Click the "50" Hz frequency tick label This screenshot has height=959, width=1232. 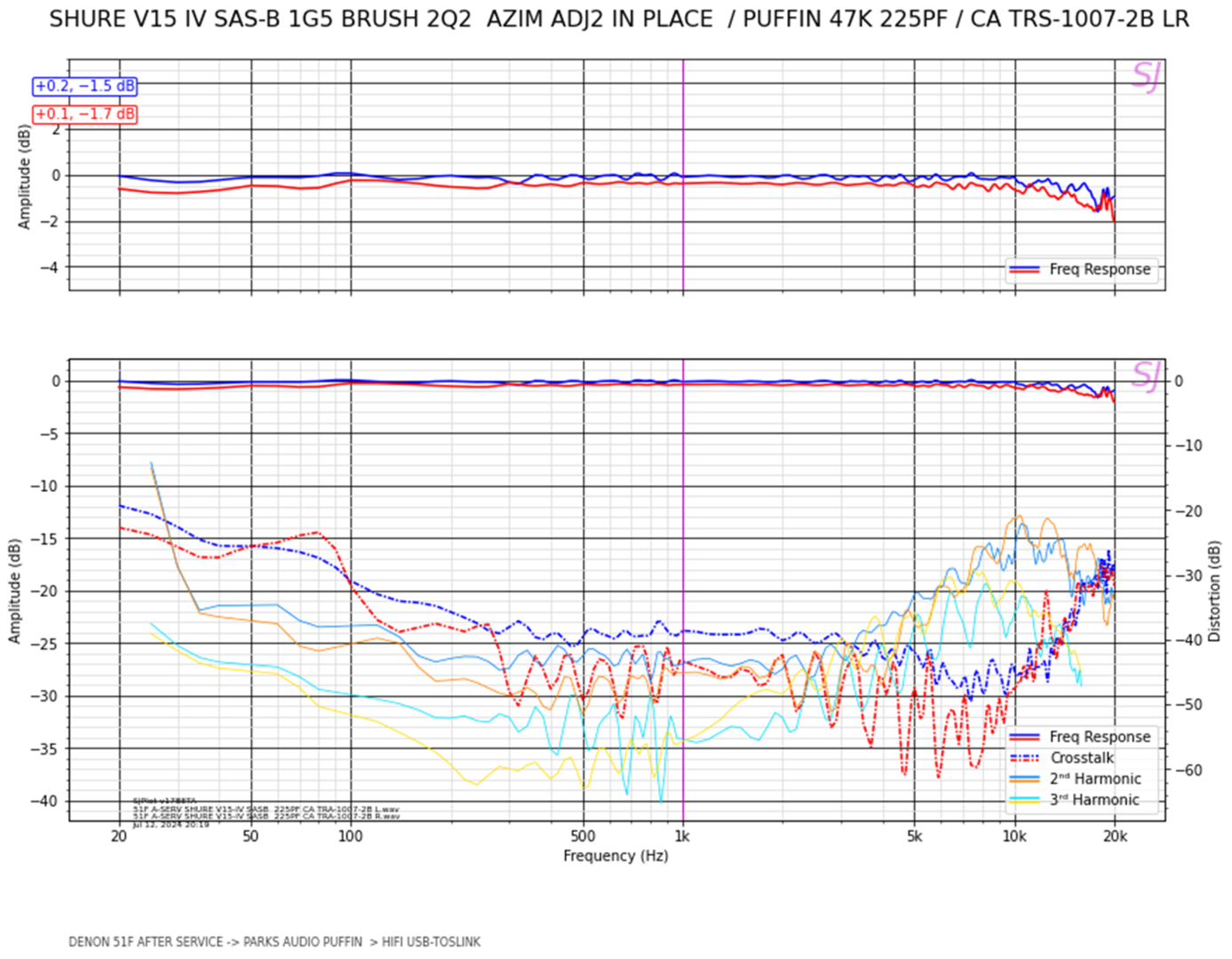click(x=251, y=836)
